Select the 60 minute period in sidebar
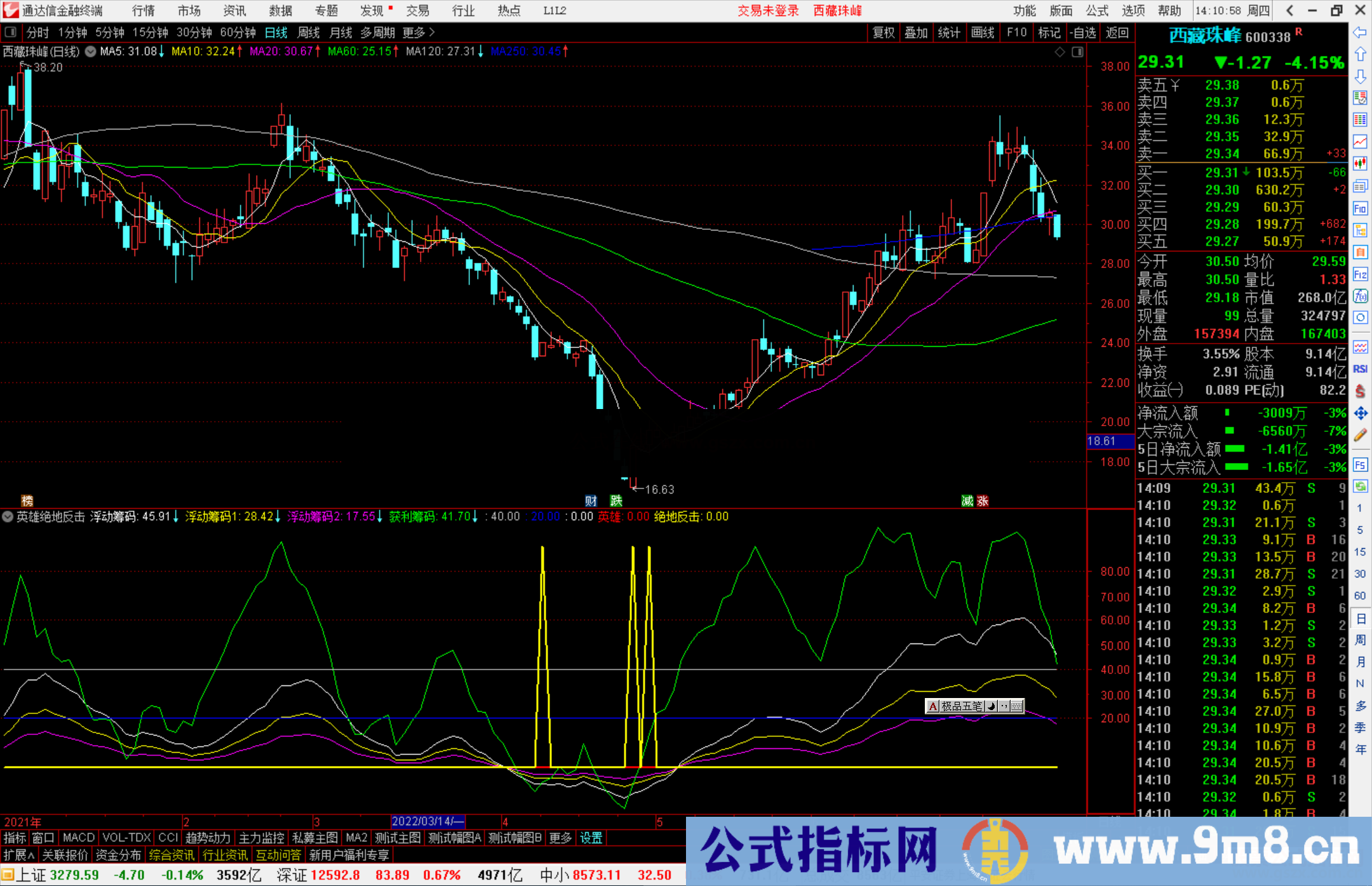 click(1359, 595)
